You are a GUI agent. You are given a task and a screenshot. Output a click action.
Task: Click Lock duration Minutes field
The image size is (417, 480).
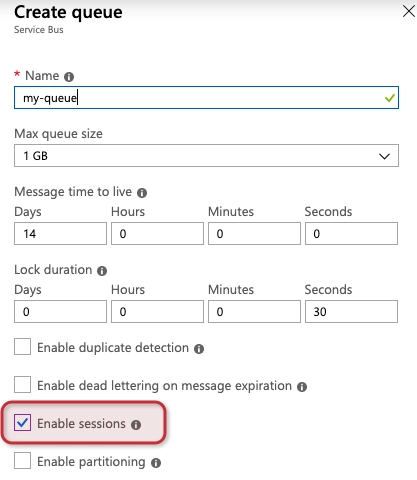[x=254, y=312]
